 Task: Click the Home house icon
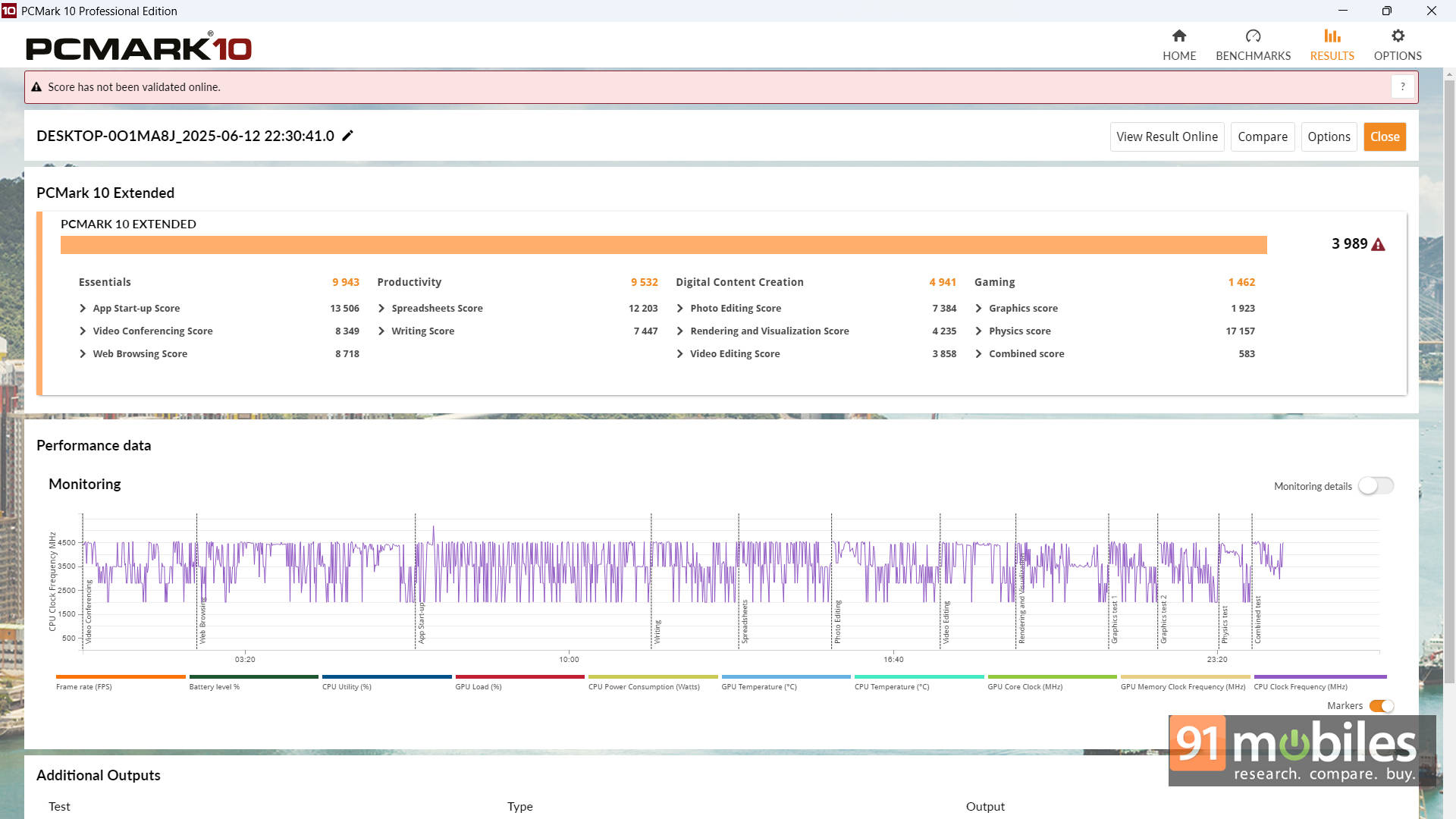click(x=1179, y=36)
